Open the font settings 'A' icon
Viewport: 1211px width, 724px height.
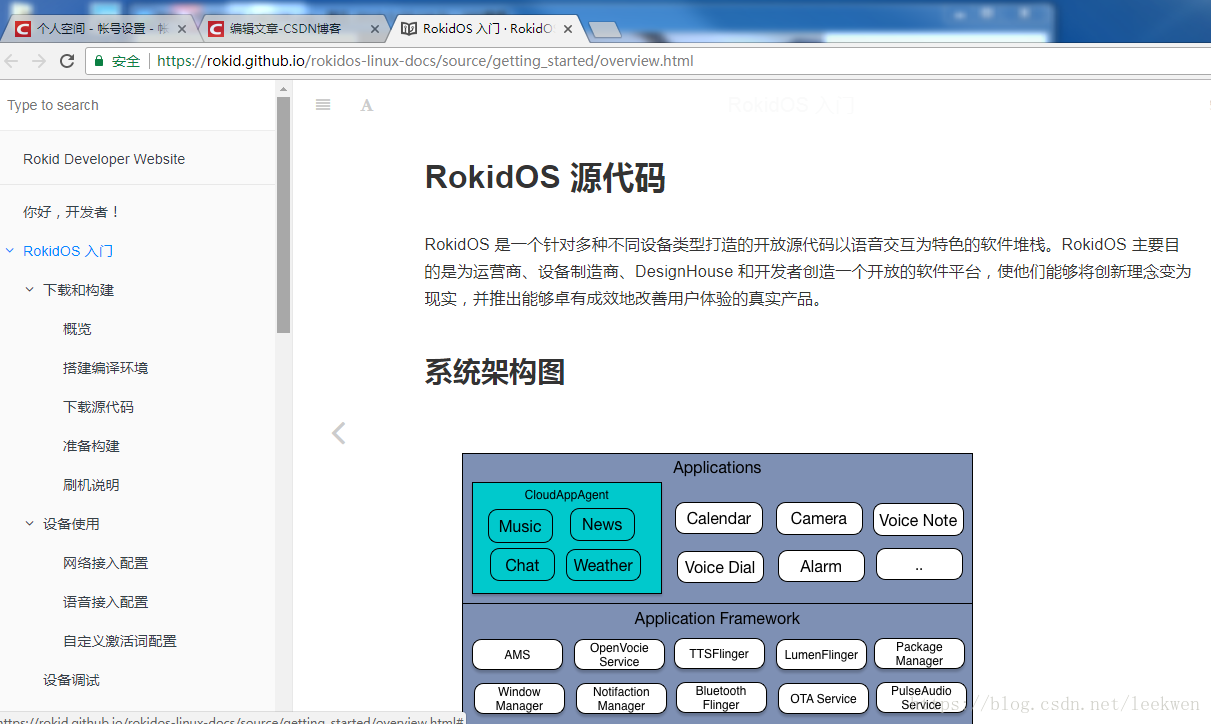coord(367,105)
